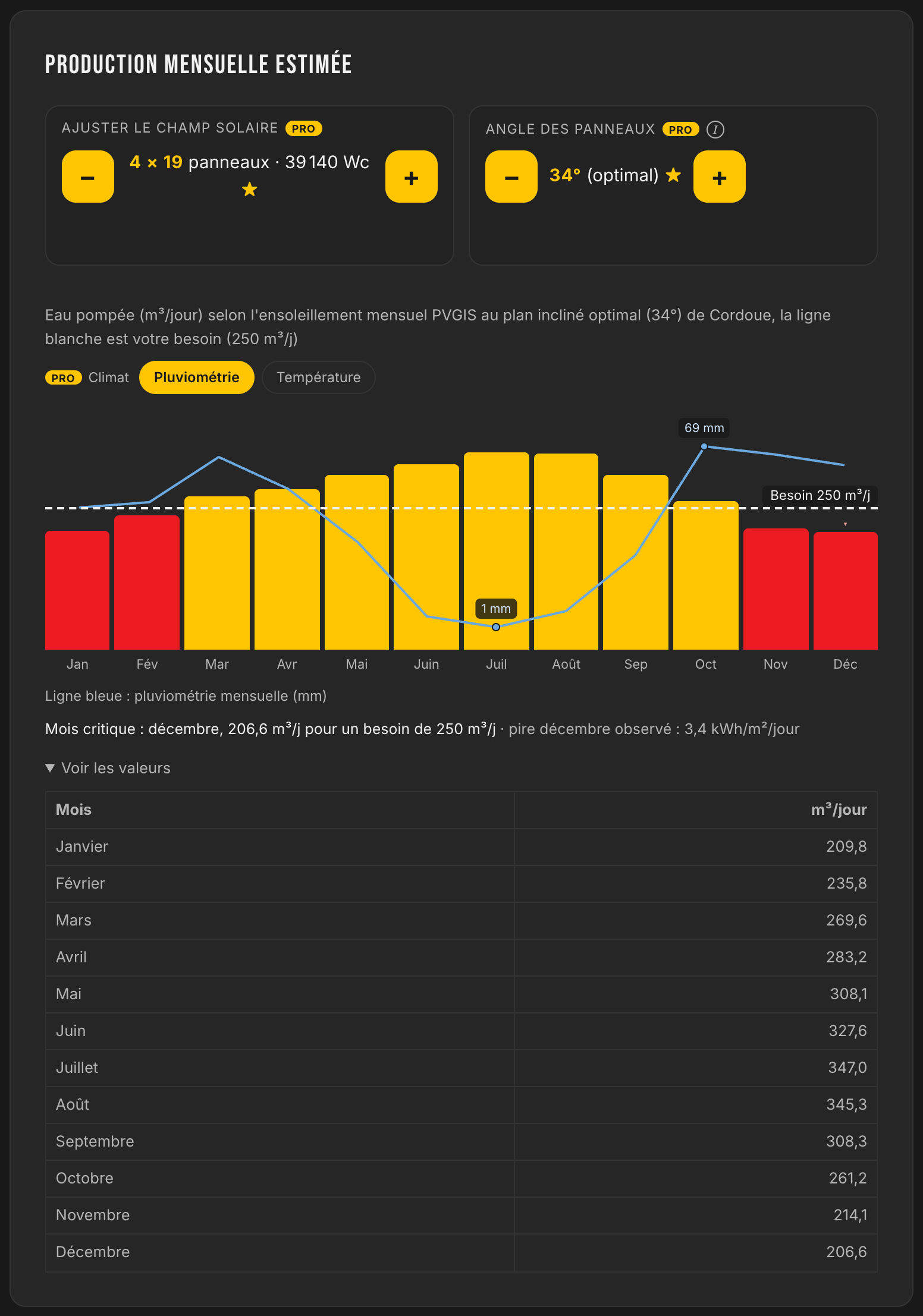Click the Mars yellow bar
The height and width of the screenshot is (1316, 923).
tap(217, 573)
